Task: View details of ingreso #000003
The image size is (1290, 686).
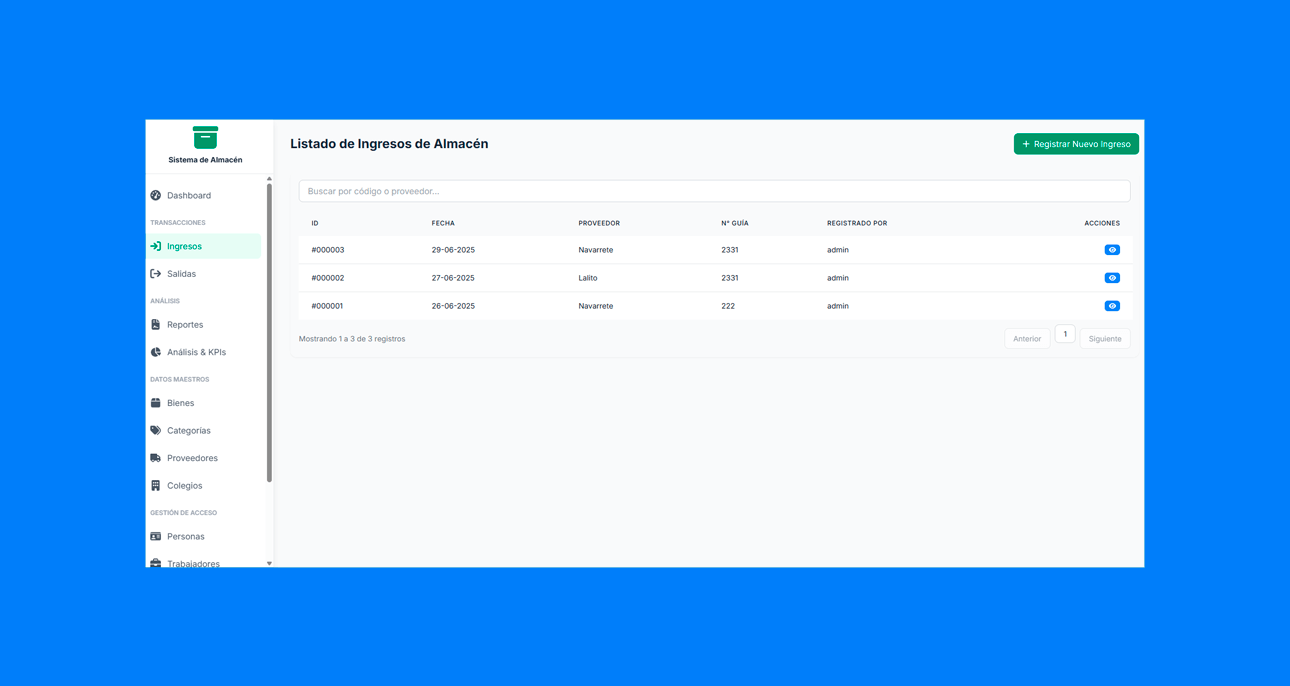Action: coord(1111,250)
